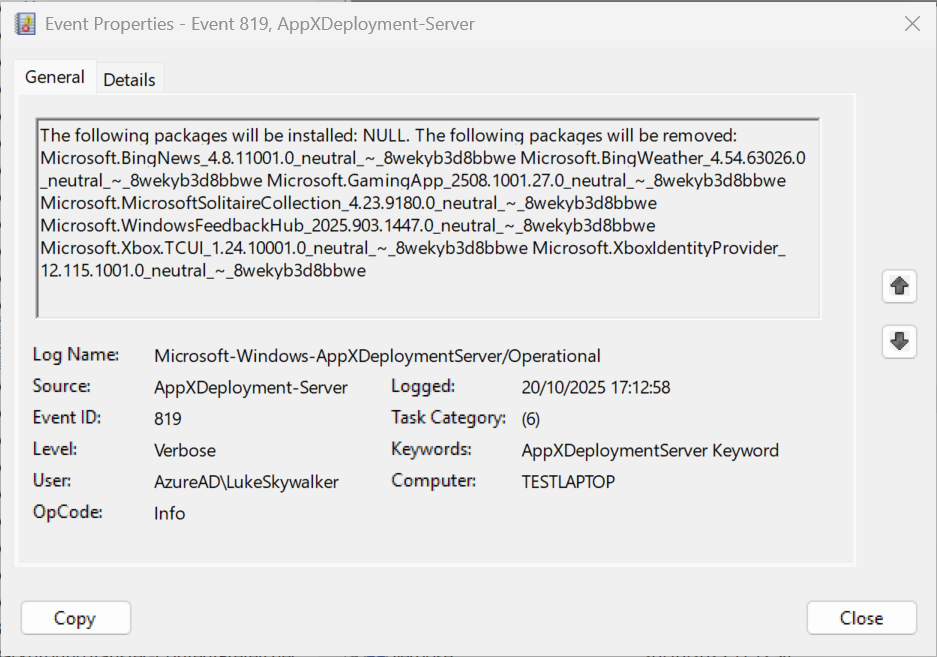
Task: Select the General tab
Action: [55, 77]
